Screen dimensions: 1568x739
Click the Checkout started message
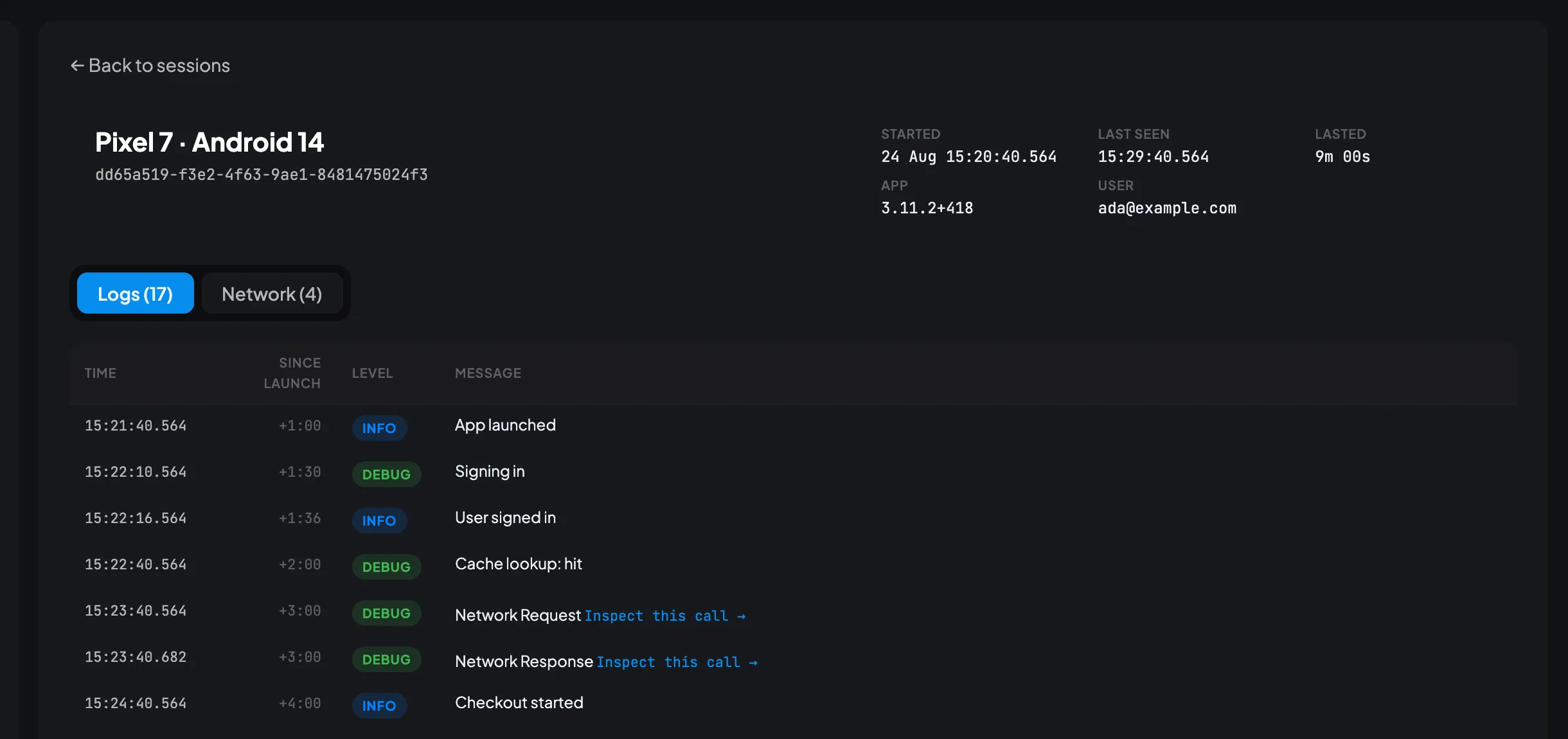click(x=519, y=703)
